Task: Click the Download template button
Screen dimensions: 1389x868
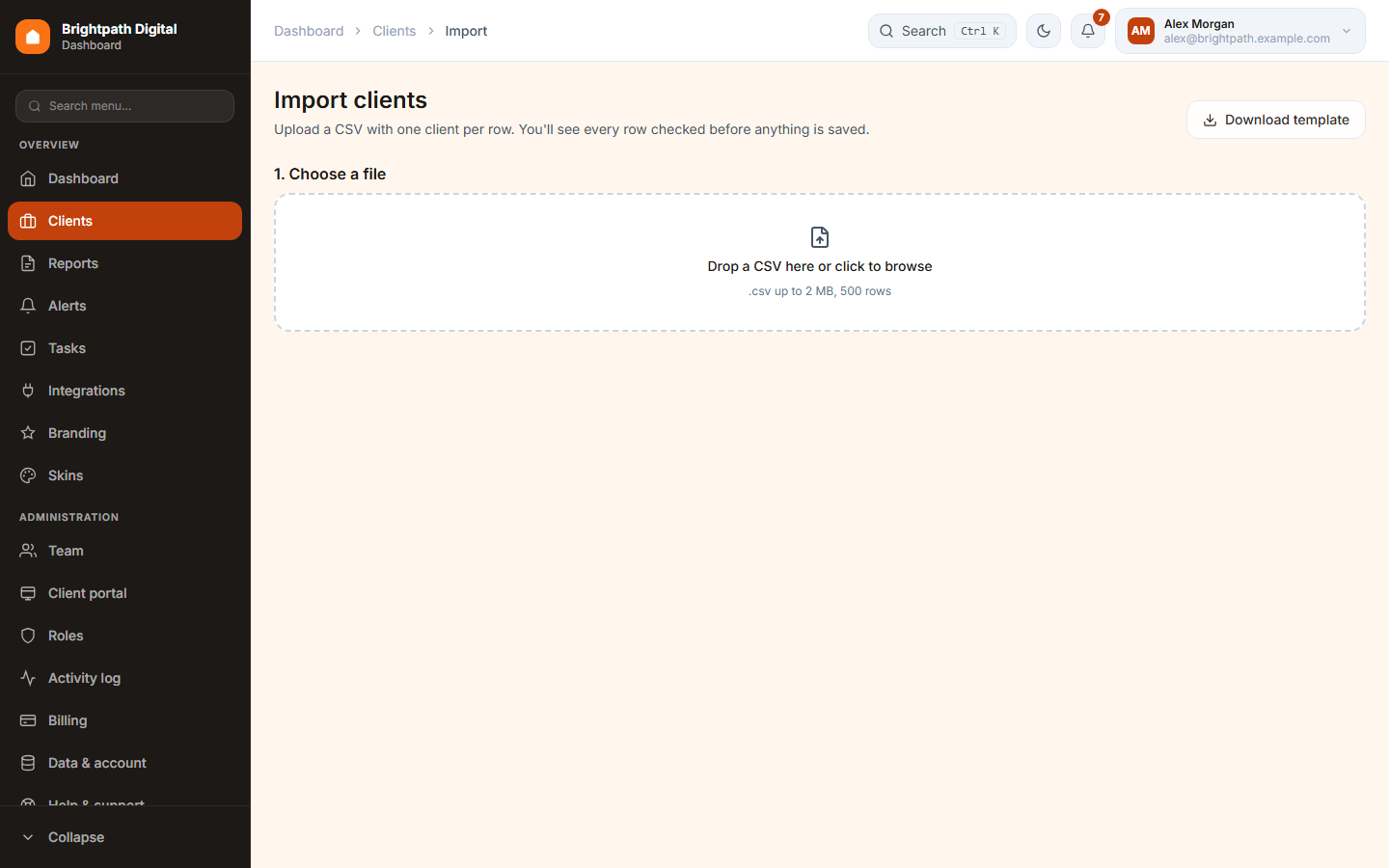Action: 1276,120
